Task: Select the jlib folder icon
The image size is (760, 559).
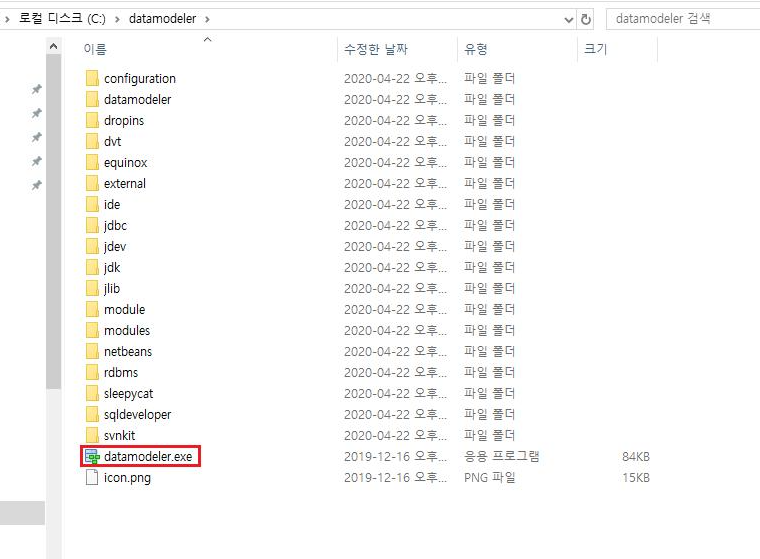Action: pos(92,288)
